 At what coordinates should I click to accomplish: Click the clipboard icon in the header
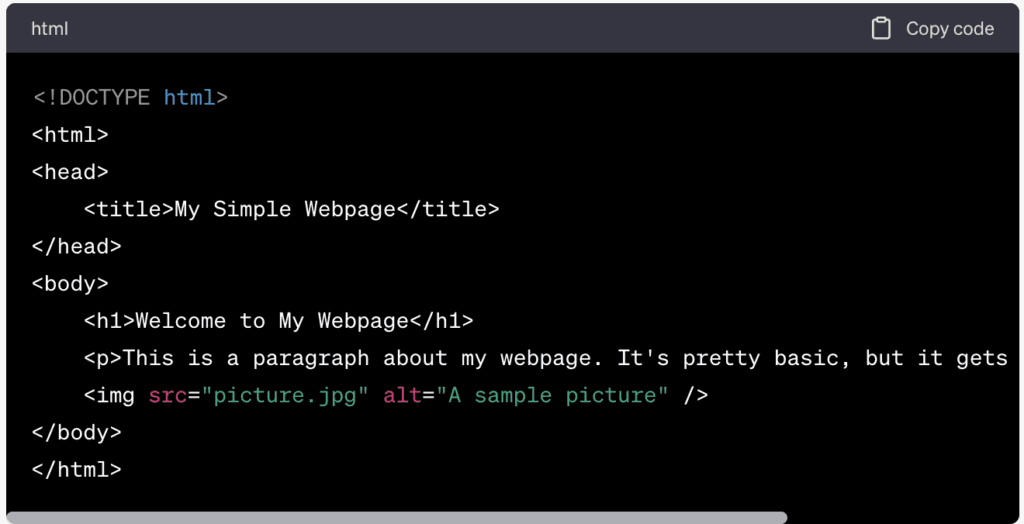881,29
